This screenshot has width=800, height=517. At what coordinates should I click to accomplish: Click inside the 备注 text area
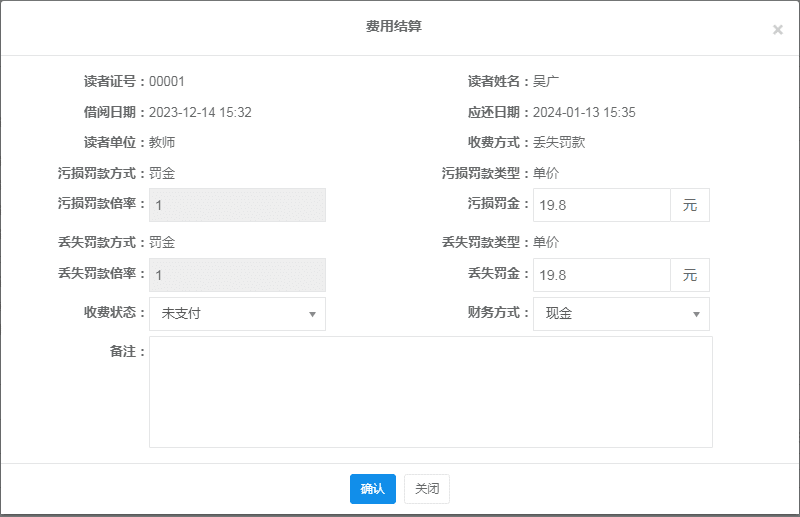(430, 392)
